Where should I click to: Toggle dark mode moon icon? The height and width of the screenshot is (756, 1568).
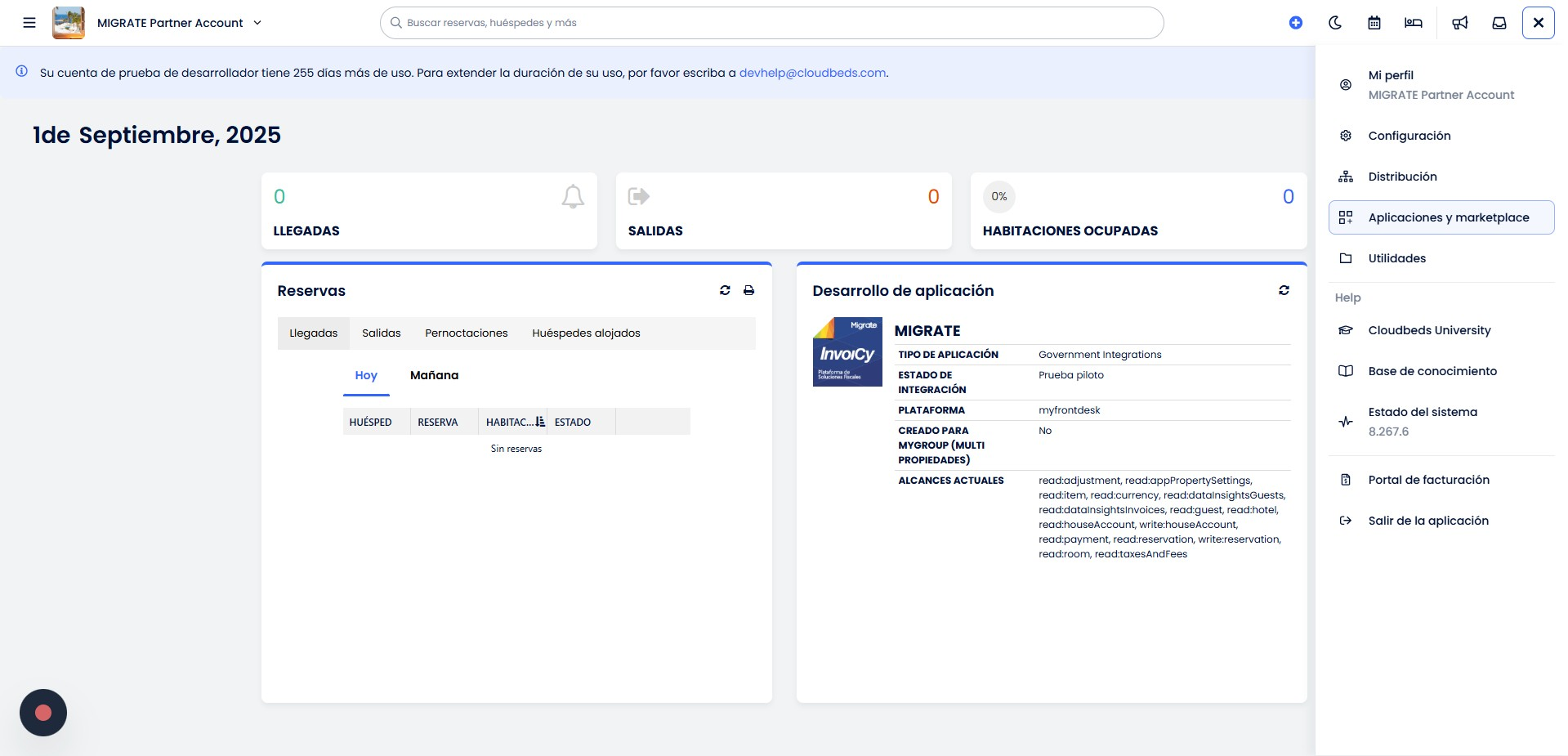[x=1335, y=23]
